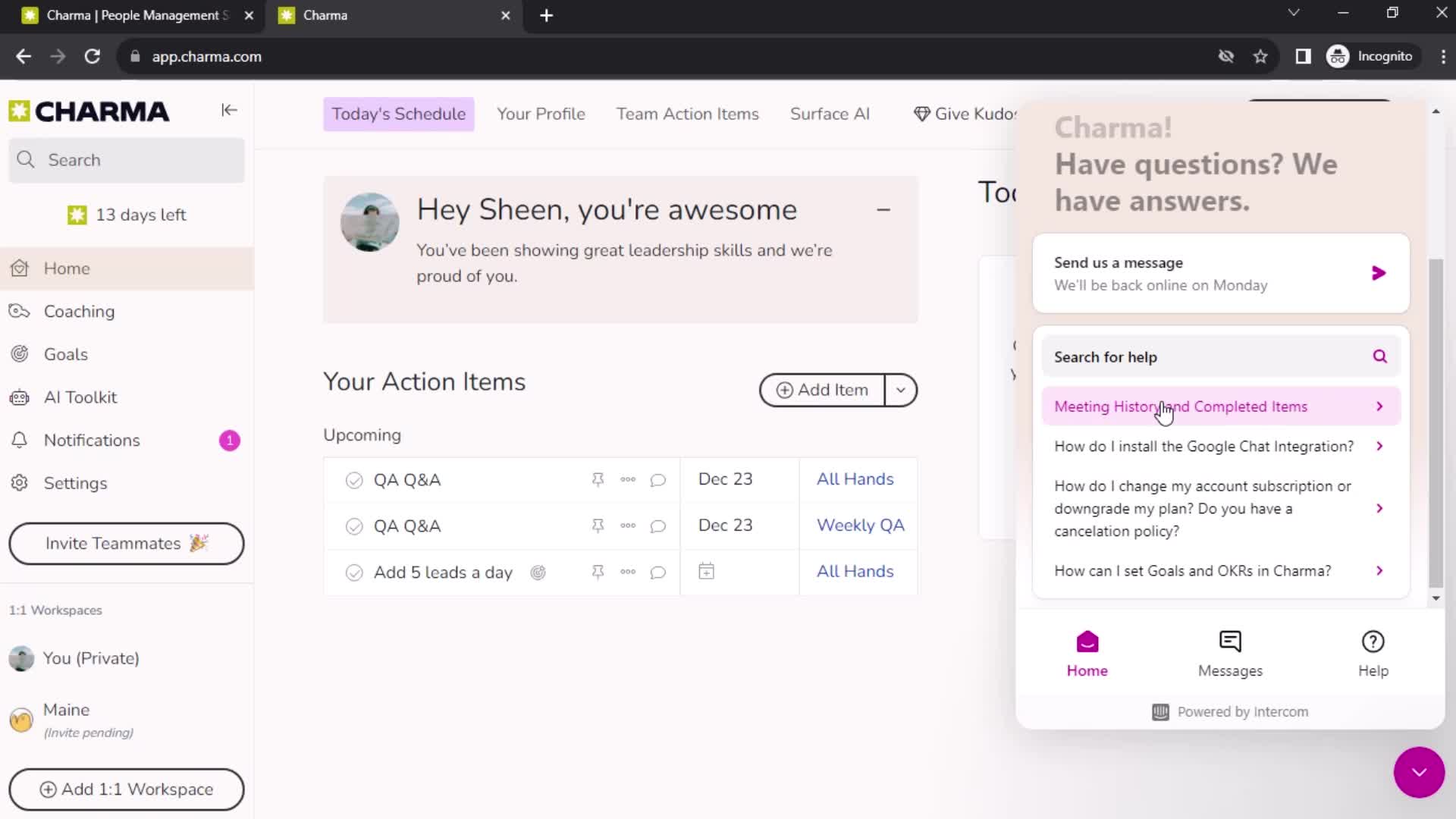
Task: Click the Charma home icon in sidebar
Action: tap(22, 267)
